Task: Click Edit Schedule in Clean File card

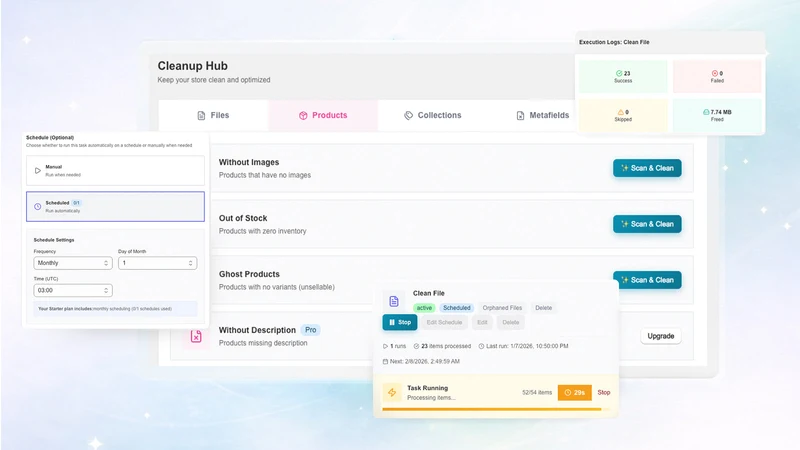Action: tap(444, 322)
